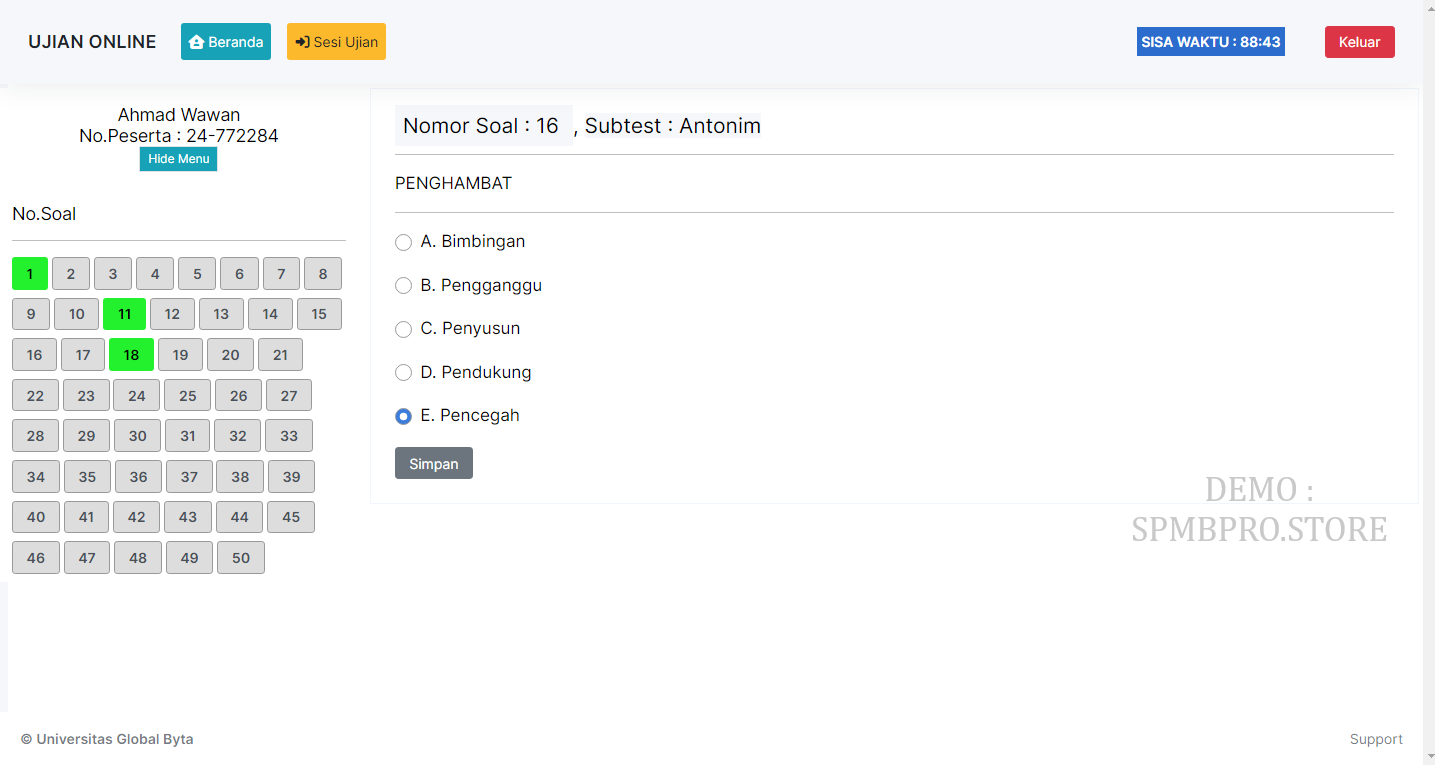Go to question number 36
1435x765 pixels.
138,477
